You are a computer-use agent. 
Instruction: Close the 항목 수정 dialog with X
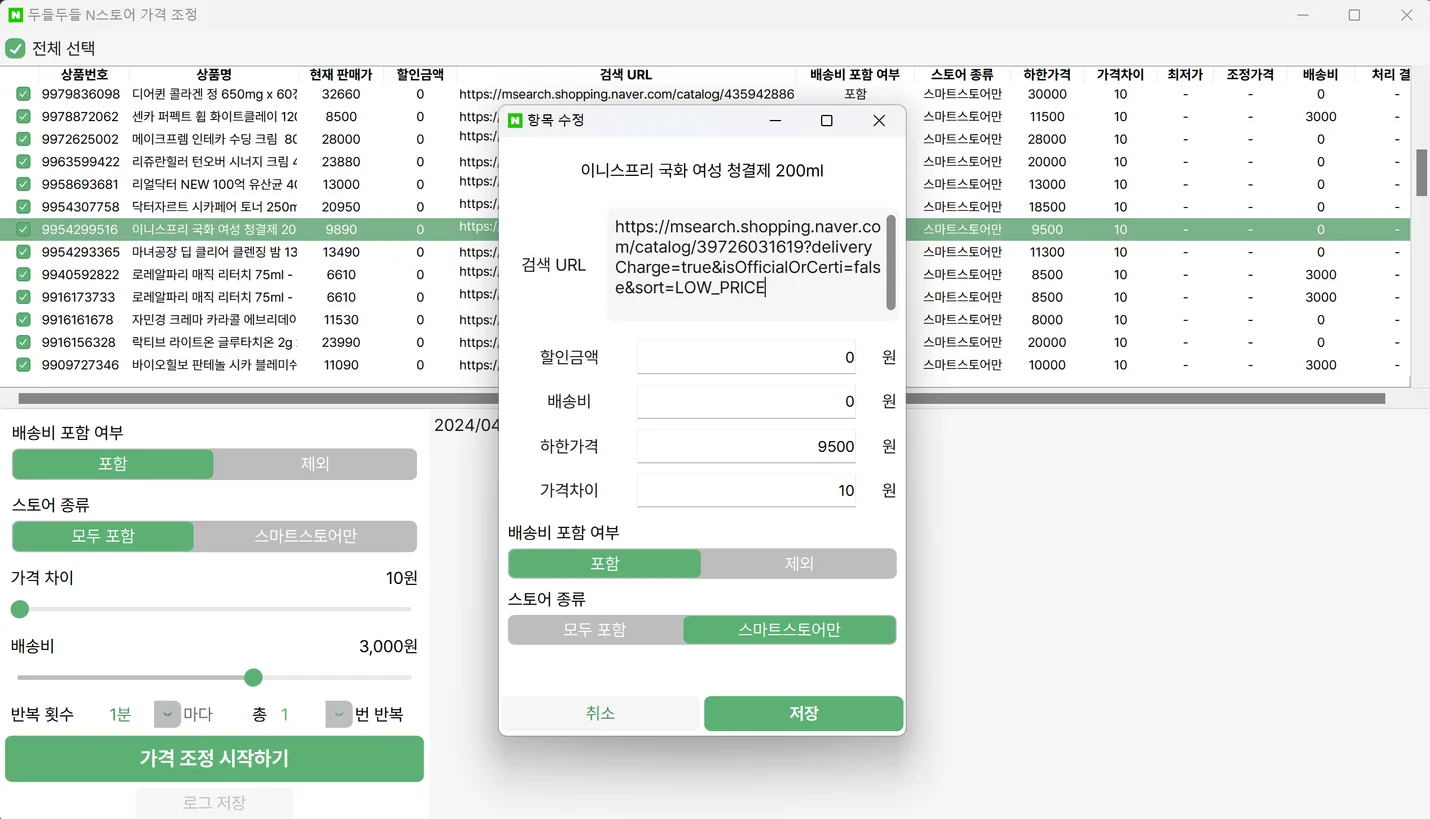(x=879, y=120)
